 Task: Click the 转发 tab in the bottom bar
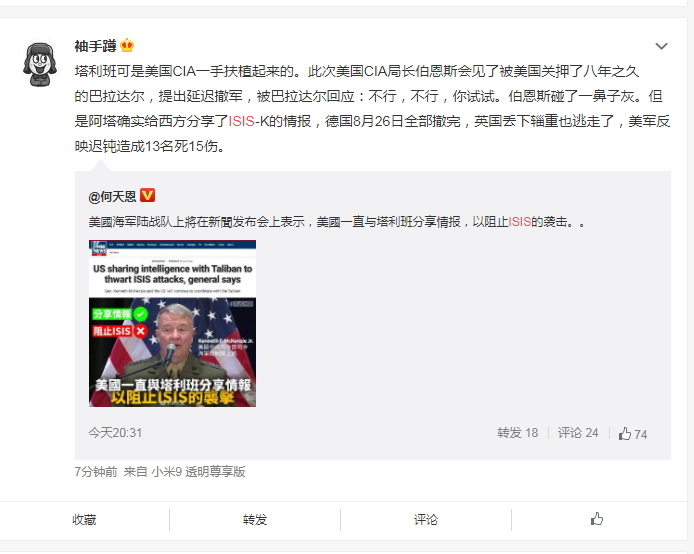coord(255,519)
